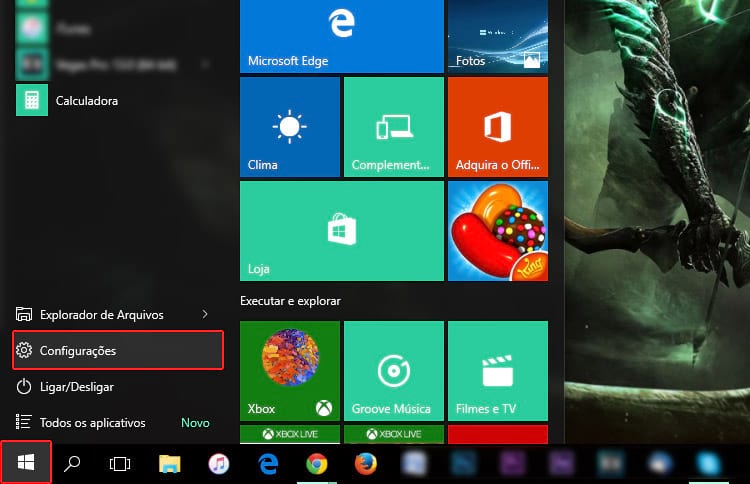Open Calculadora from the app list
The width and height of the screenshot is (750, 484).
pyautogui.click(x=118, y=100)
